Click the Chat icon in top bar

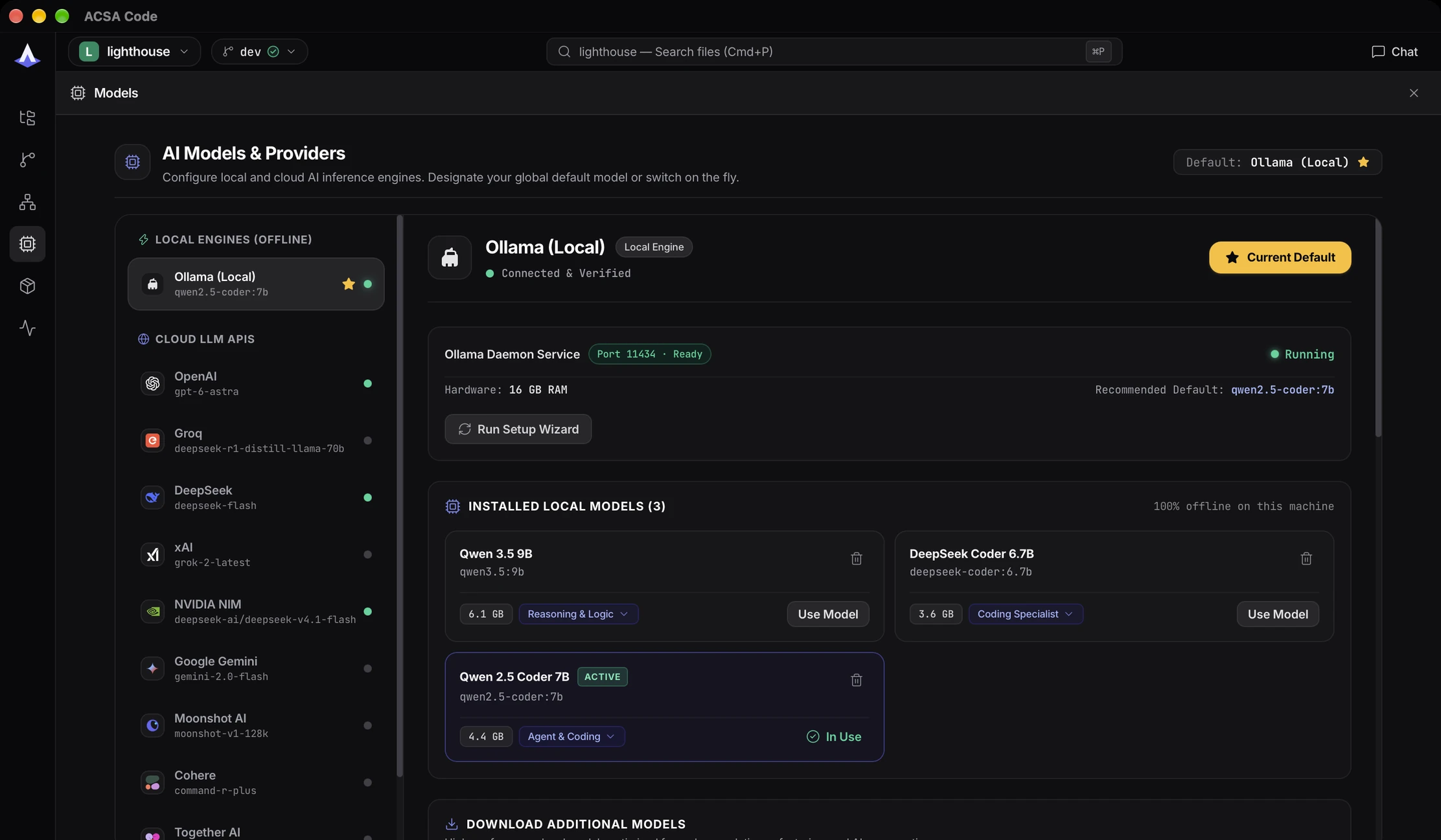1378,52
